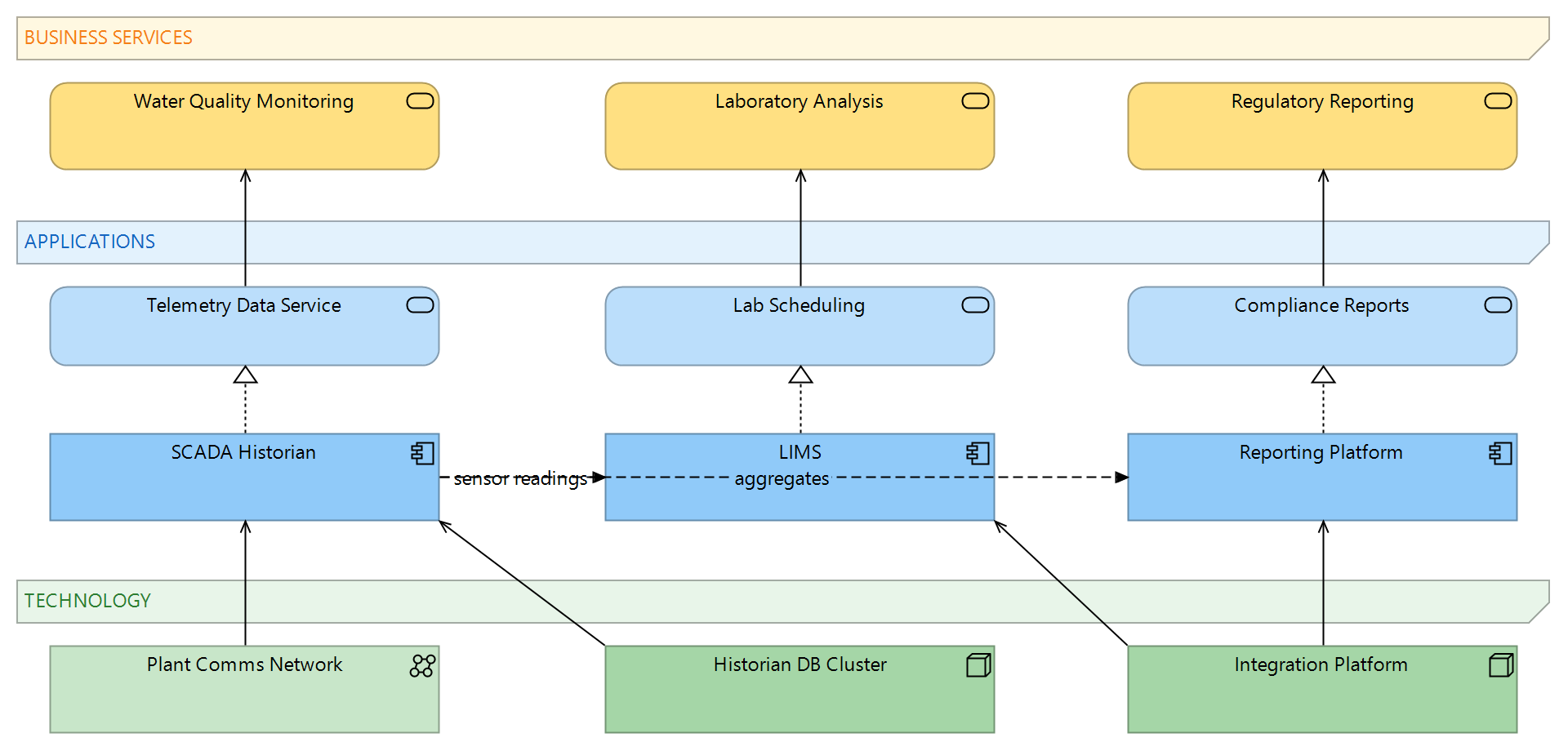The image size is (1568, 751).
Task: Select the Water Quality Monitoring label
Action: tap(243, 102)
